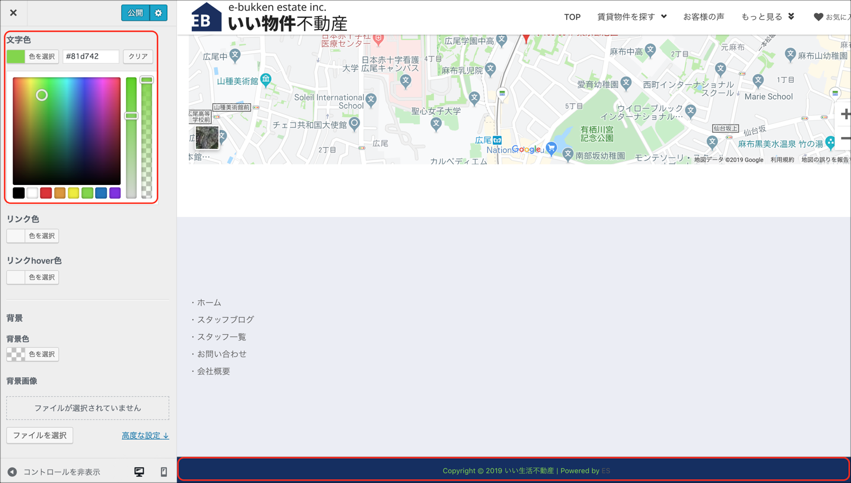851x483 pixels.
Task: Click the 公開 publish button
Action: click(135, 13)
